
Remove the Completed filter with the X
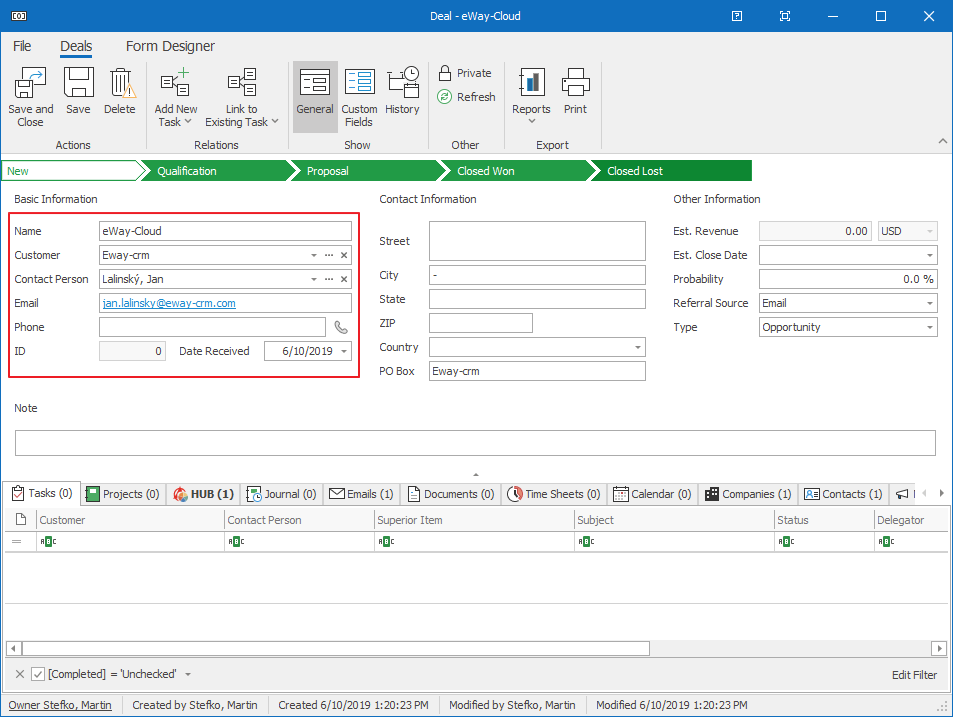19,674
